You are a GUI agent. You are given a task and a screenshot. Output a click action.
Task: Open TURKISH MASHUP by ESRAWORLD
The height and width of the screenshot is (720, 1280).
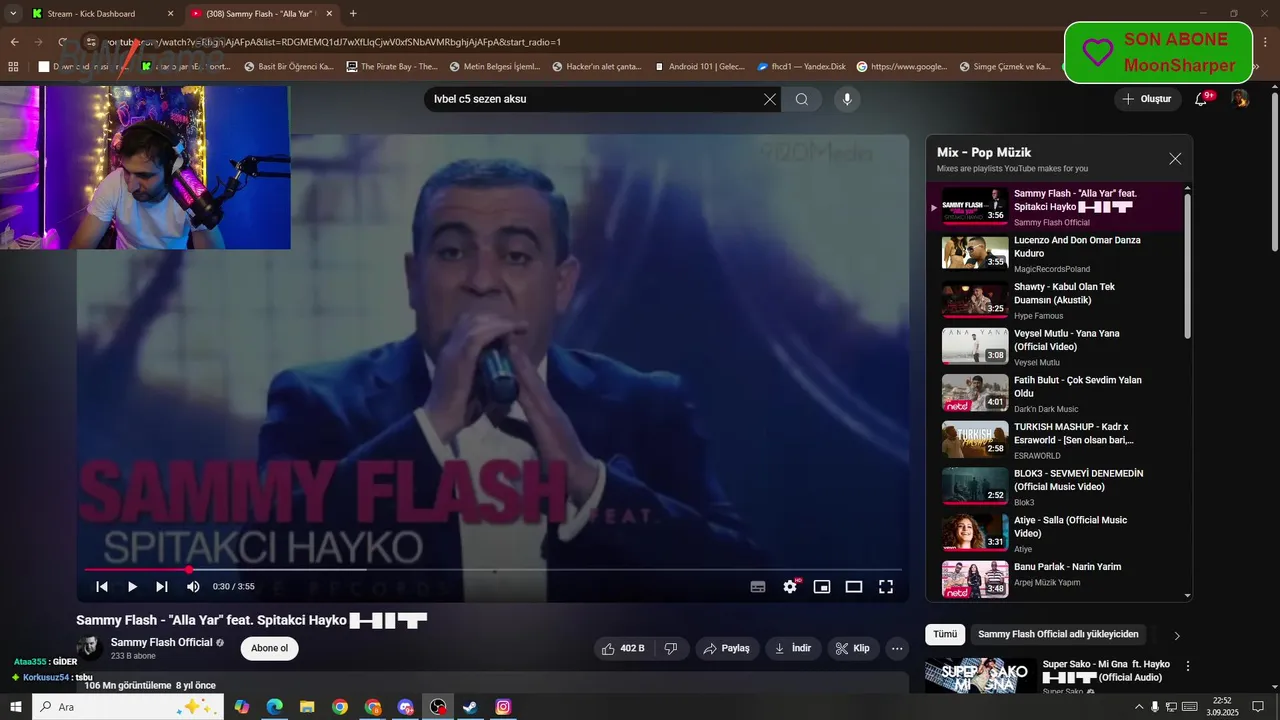point(1058,440)
